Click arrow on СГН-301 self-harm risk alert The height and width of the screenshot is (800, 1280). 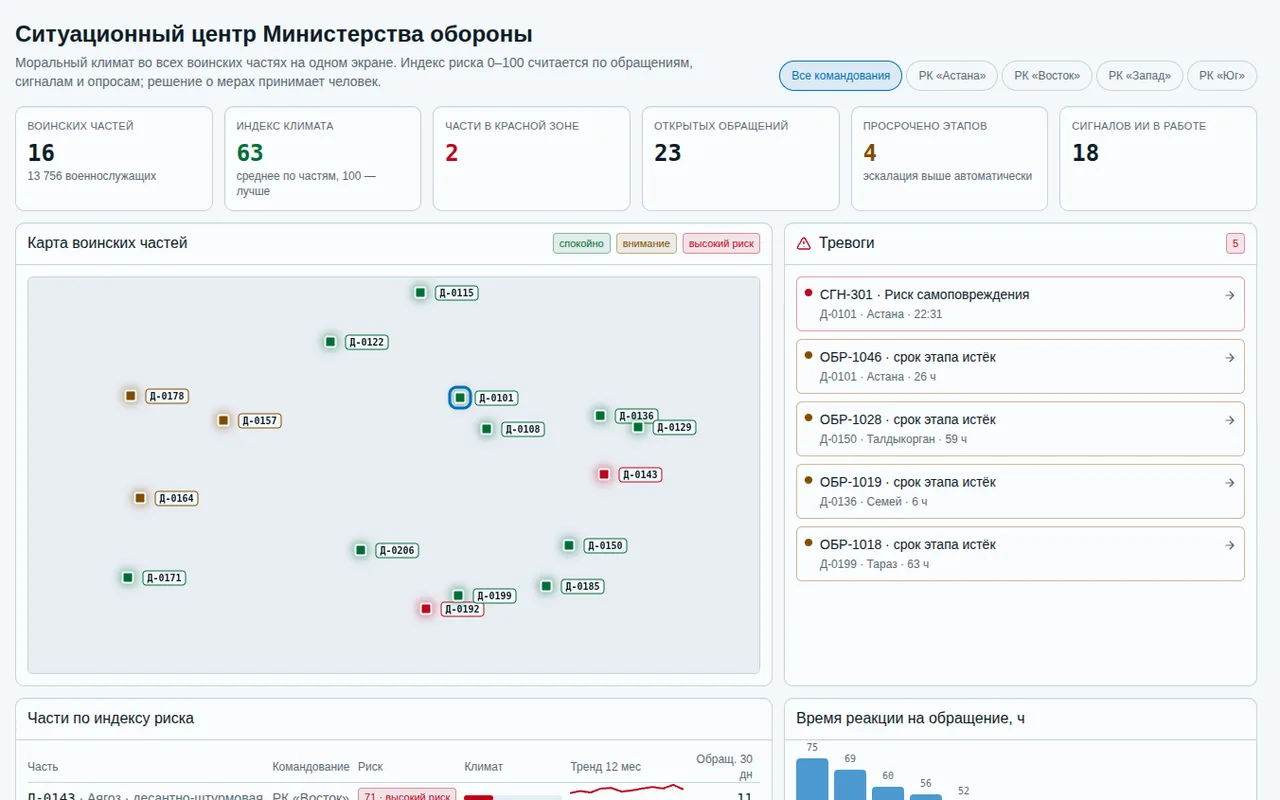tap(1230, 295)
